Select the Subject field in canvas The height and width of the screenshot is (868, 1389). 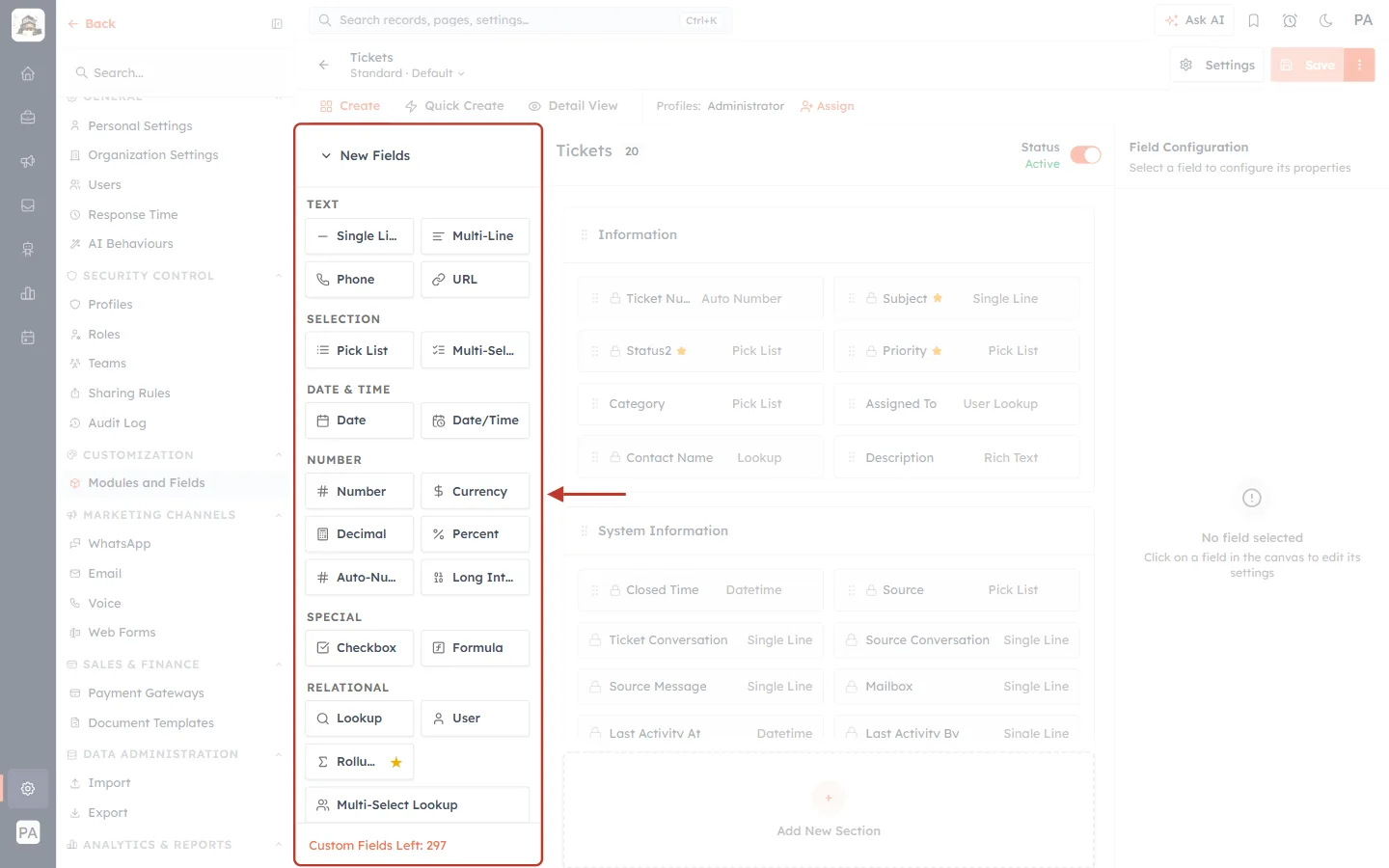coord(957,299)
